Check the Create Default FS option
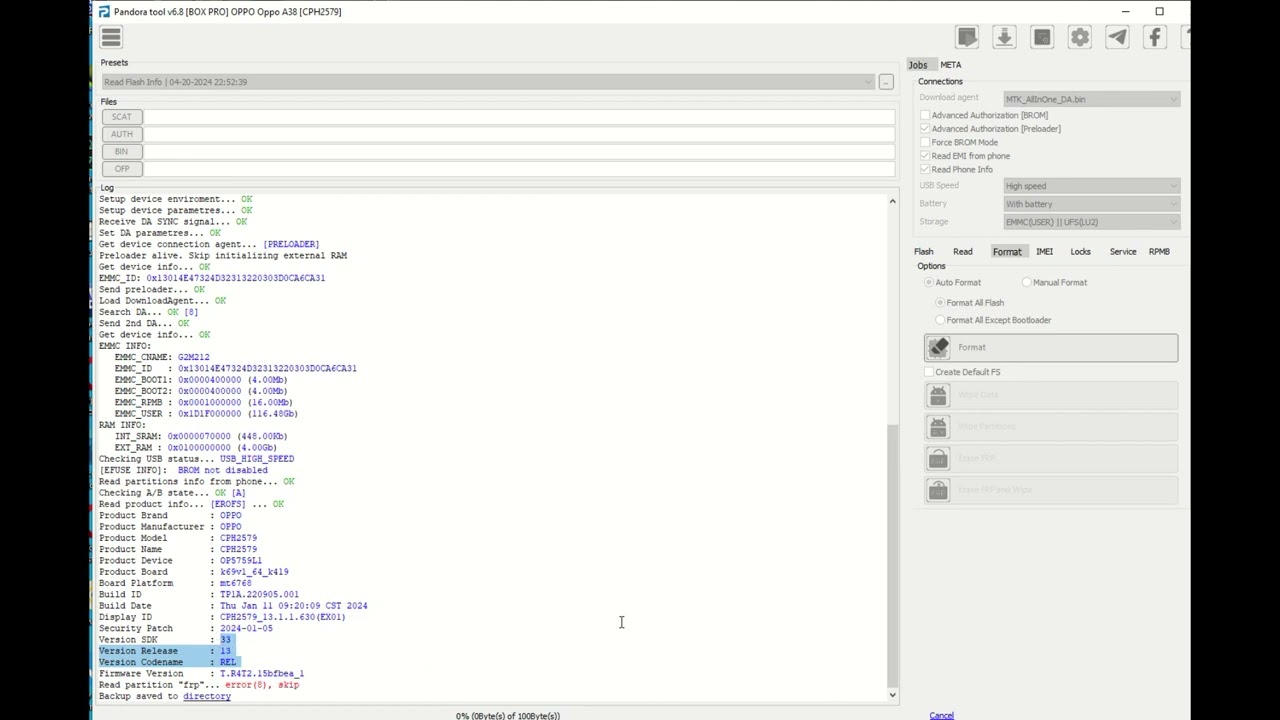Image resolution: width=1280 pixels, height=720 pixels. pyautogui.click(x=929, y=372)
